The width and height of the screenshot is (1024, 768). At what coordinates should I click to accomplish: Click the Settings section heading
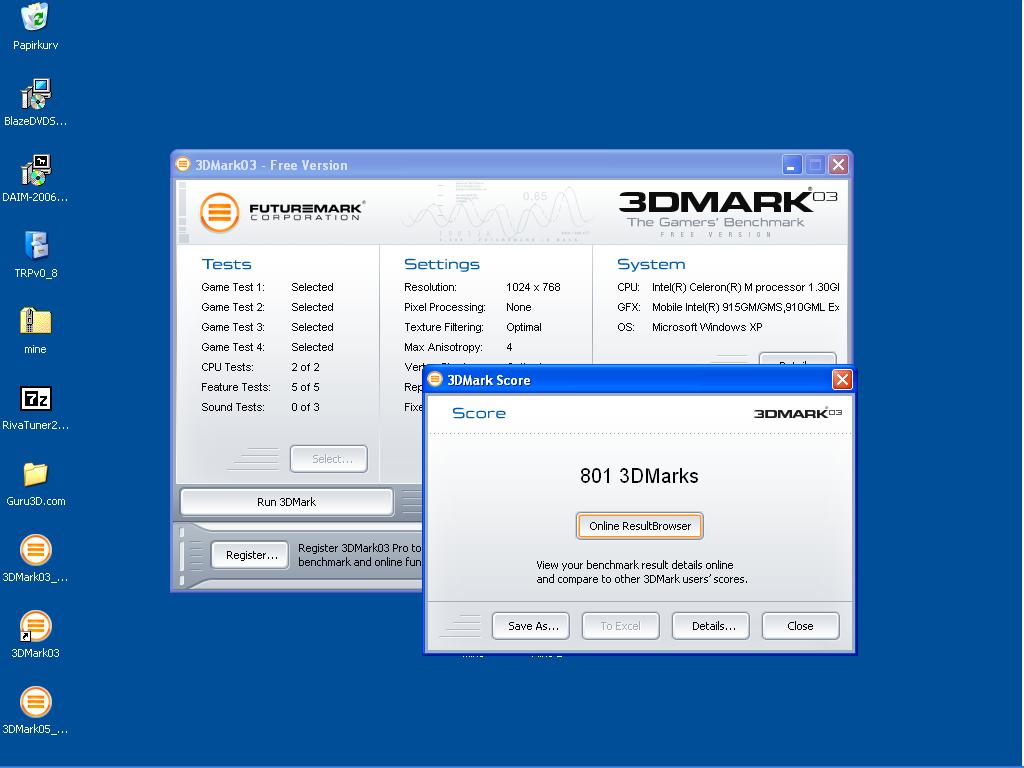[442, 264]
